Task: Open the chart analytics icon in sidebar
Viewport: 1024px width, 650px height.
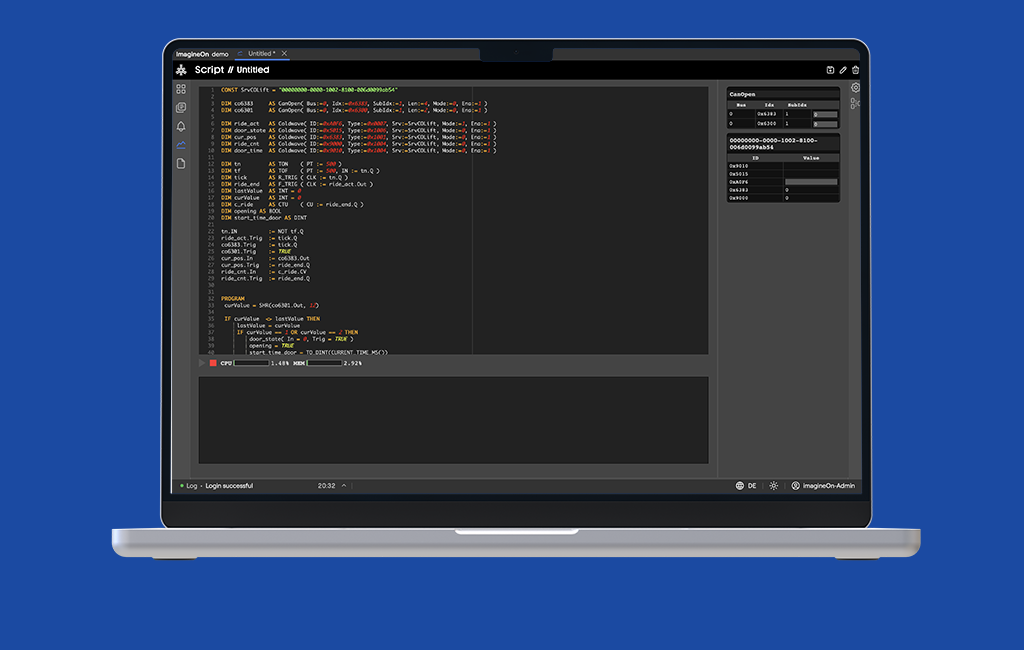Action: pyautogui.click(x=181, y=145)
